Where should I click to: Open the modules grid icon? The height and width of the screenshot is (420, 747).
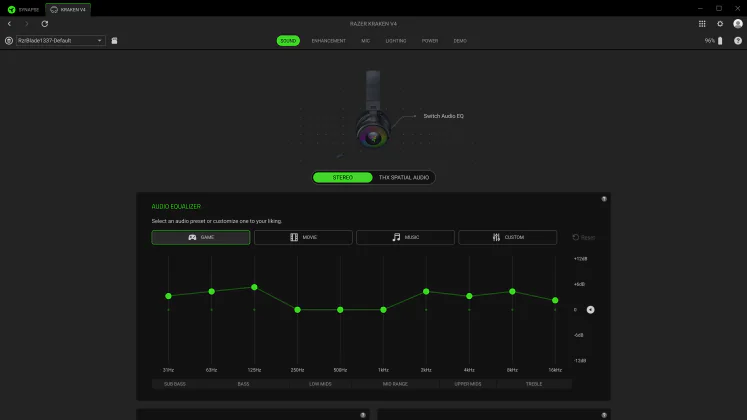(x=702, y=23)
